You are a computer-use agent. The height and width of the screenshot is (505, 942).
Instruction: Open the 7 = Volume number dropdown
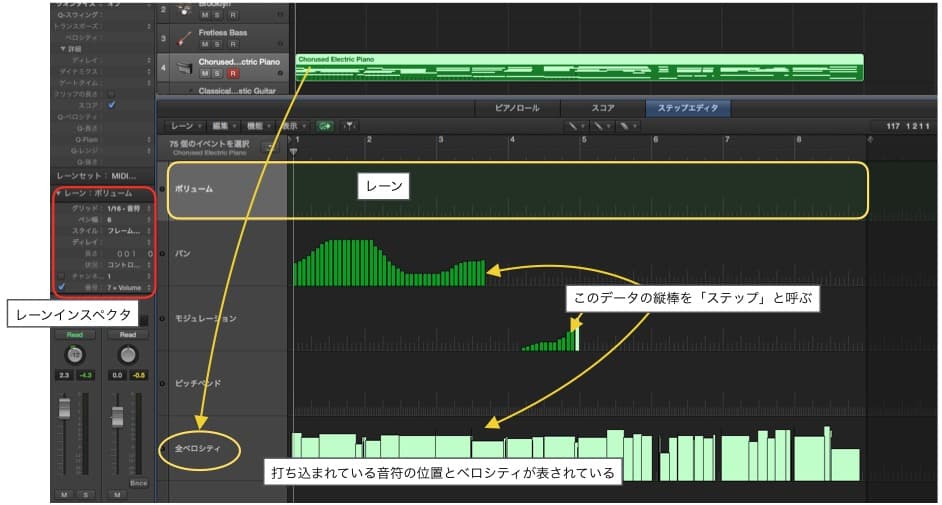(x=129, y=288)
